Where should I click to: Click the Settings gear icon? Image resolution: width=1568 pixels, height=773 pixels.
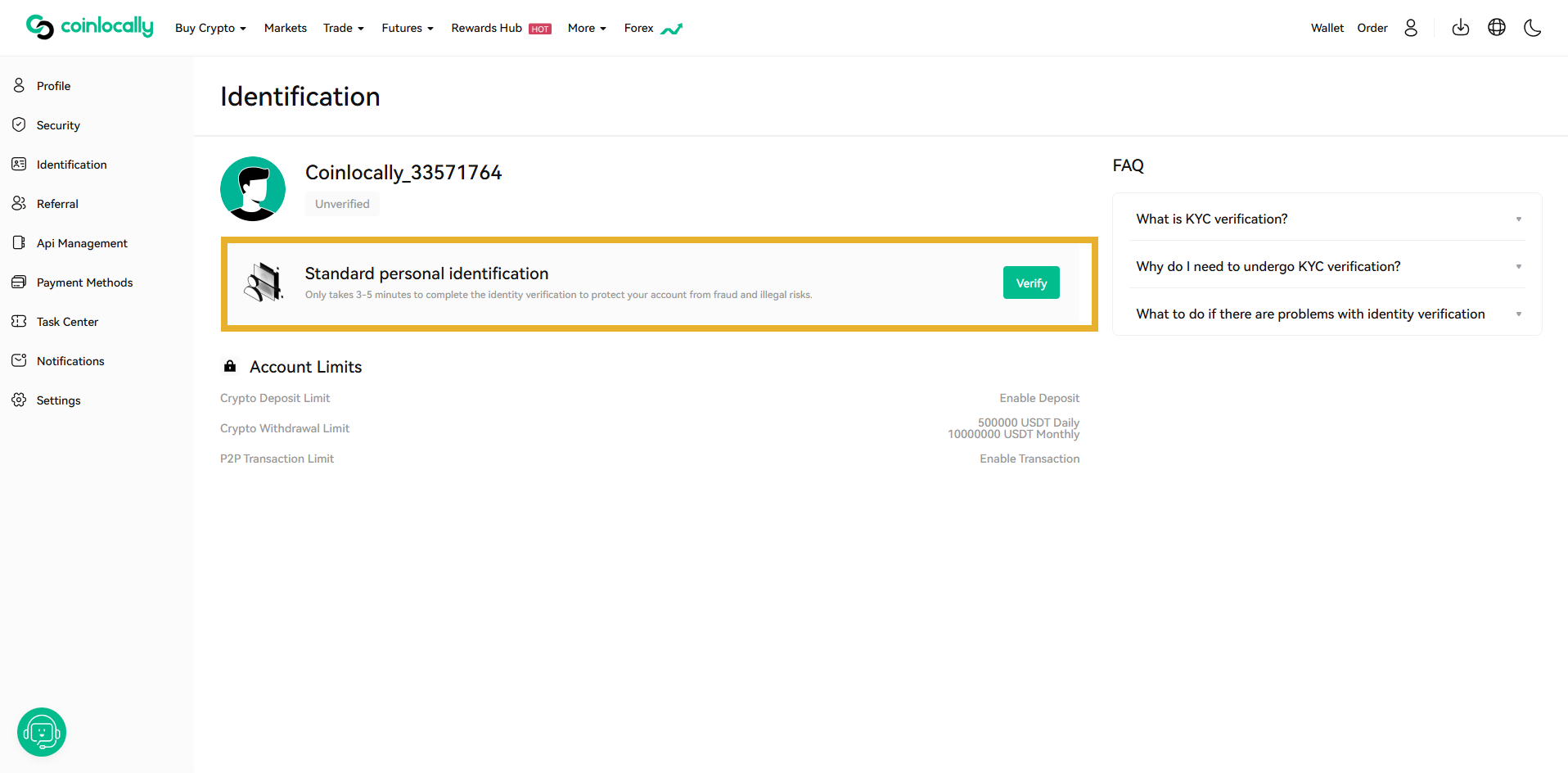(19, 400)
